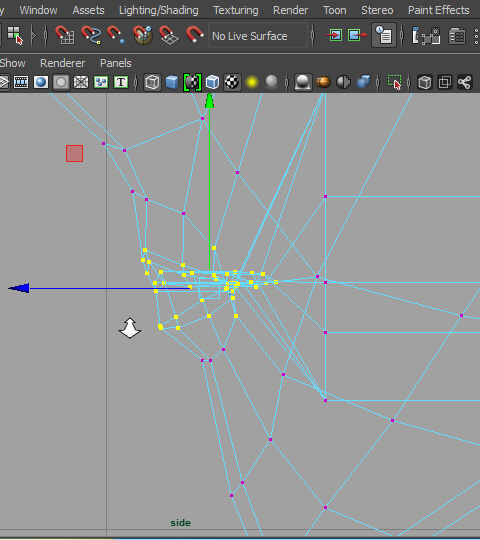Toggle isolate select icon
Screen dimensions: 480x540
pyautogui.click(x=394, y=82)
